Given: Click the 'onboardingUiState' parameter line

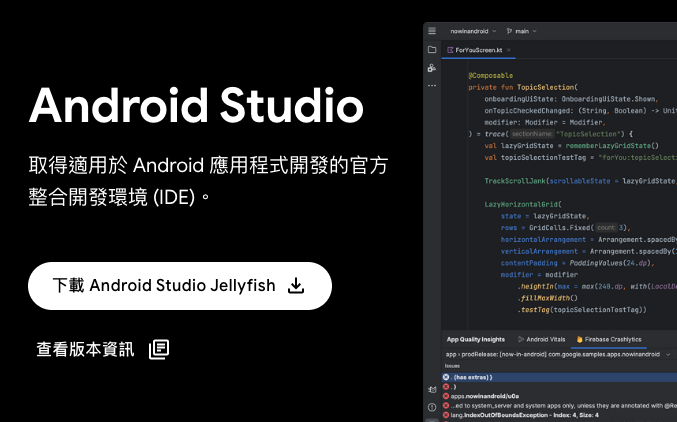Looking at the screenshot, I should point(571,99).
